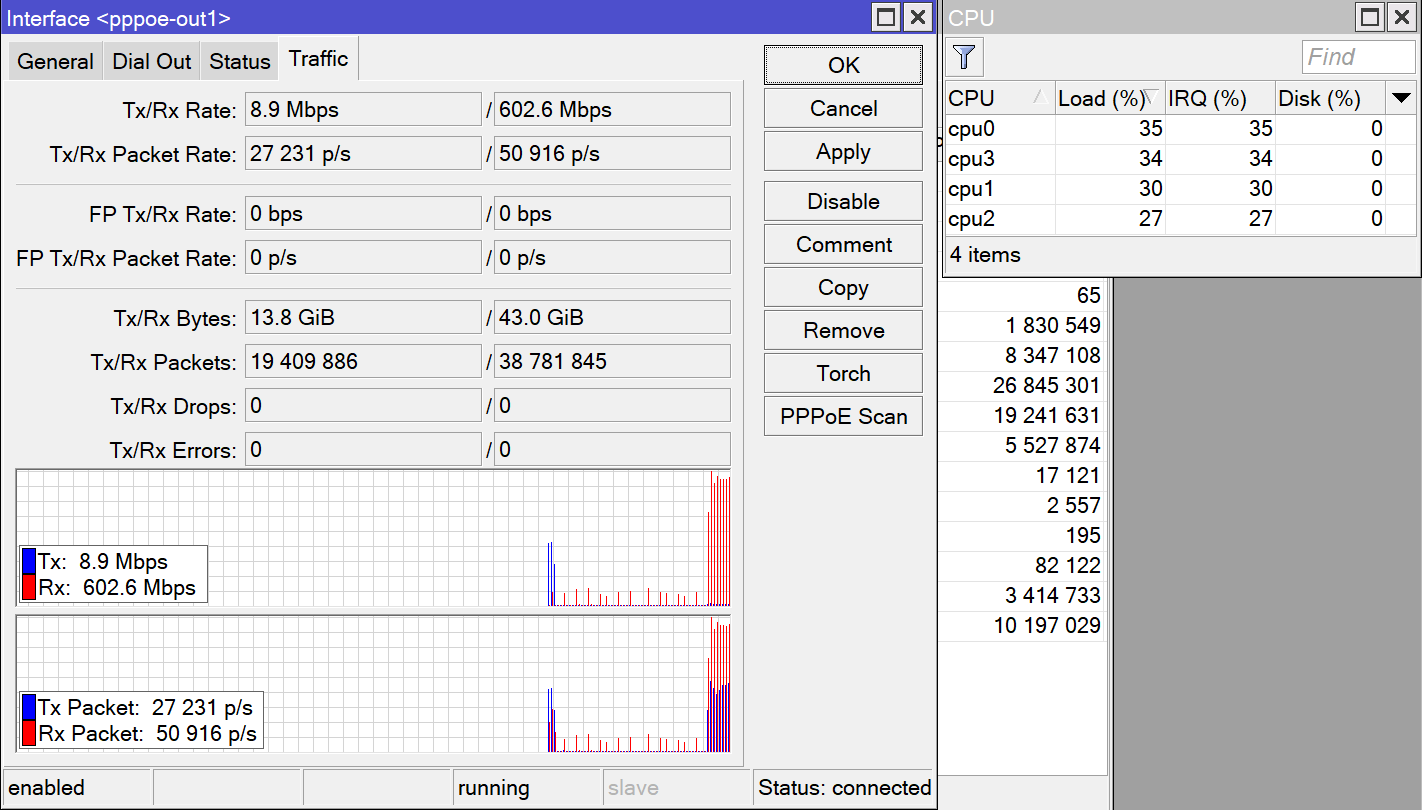
Task: Maximize the Interface pppoe-out1 window
Action: 886,17
